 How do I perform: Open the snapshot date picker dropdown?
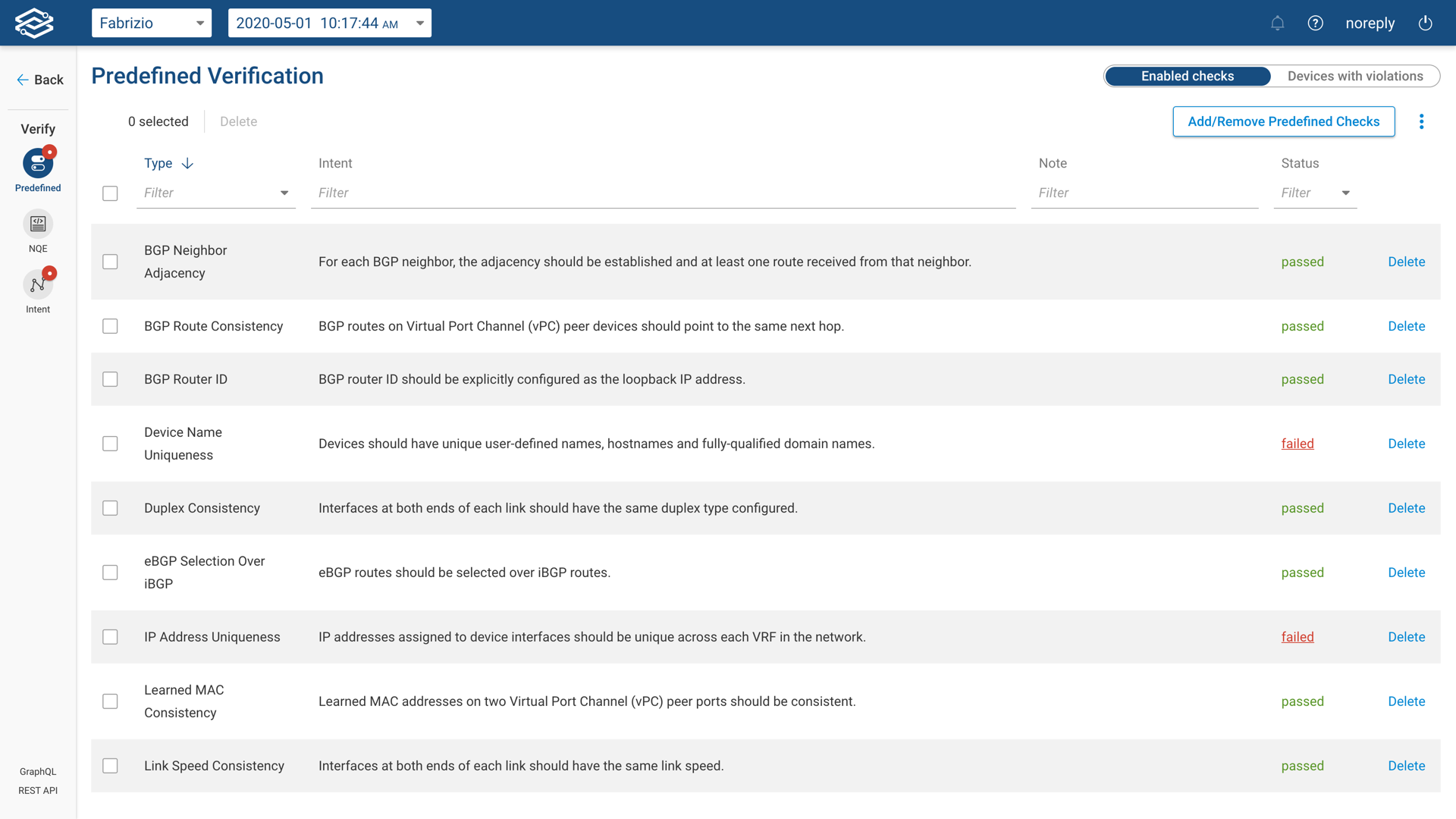click(x=329, y=23)
